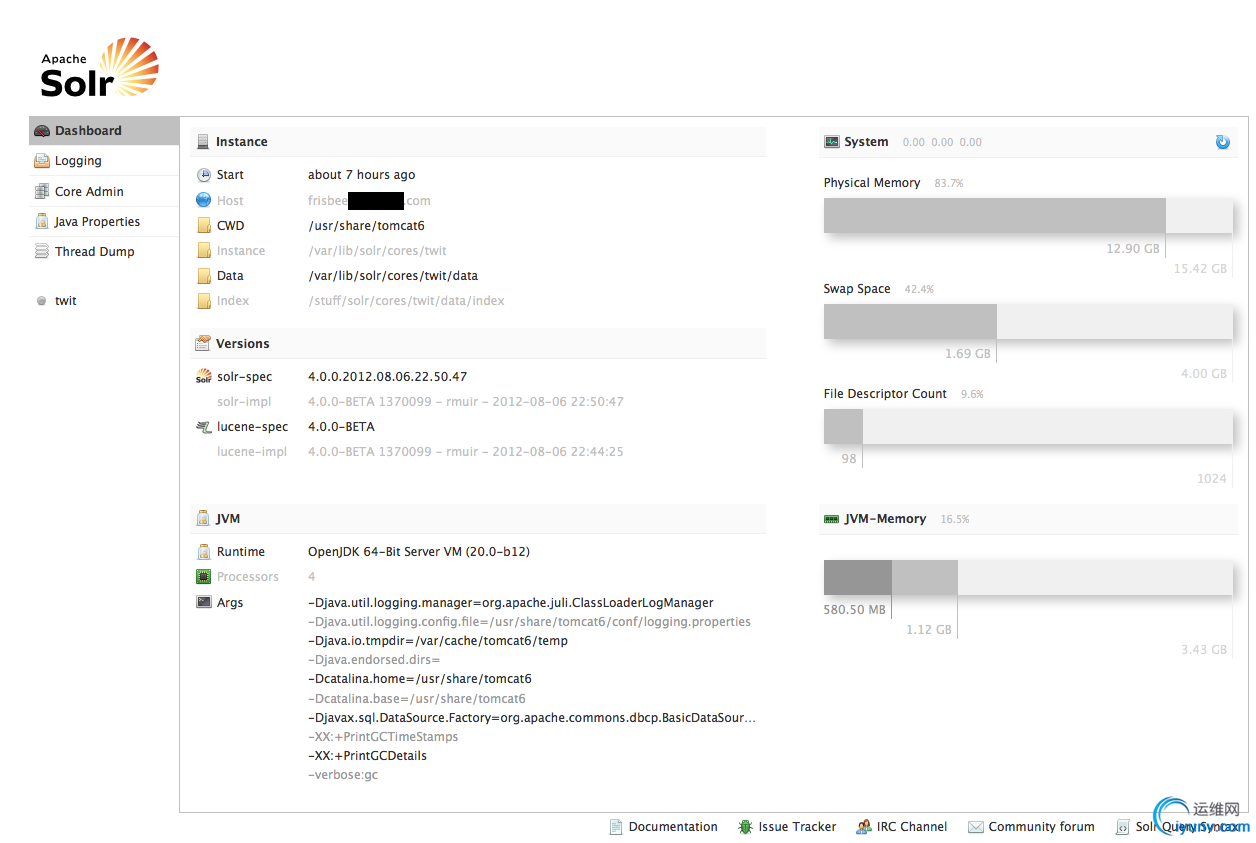Click the icon beside Runtime
The height and width of the screenshot is (843, 1256).
[x=204, y=552]
